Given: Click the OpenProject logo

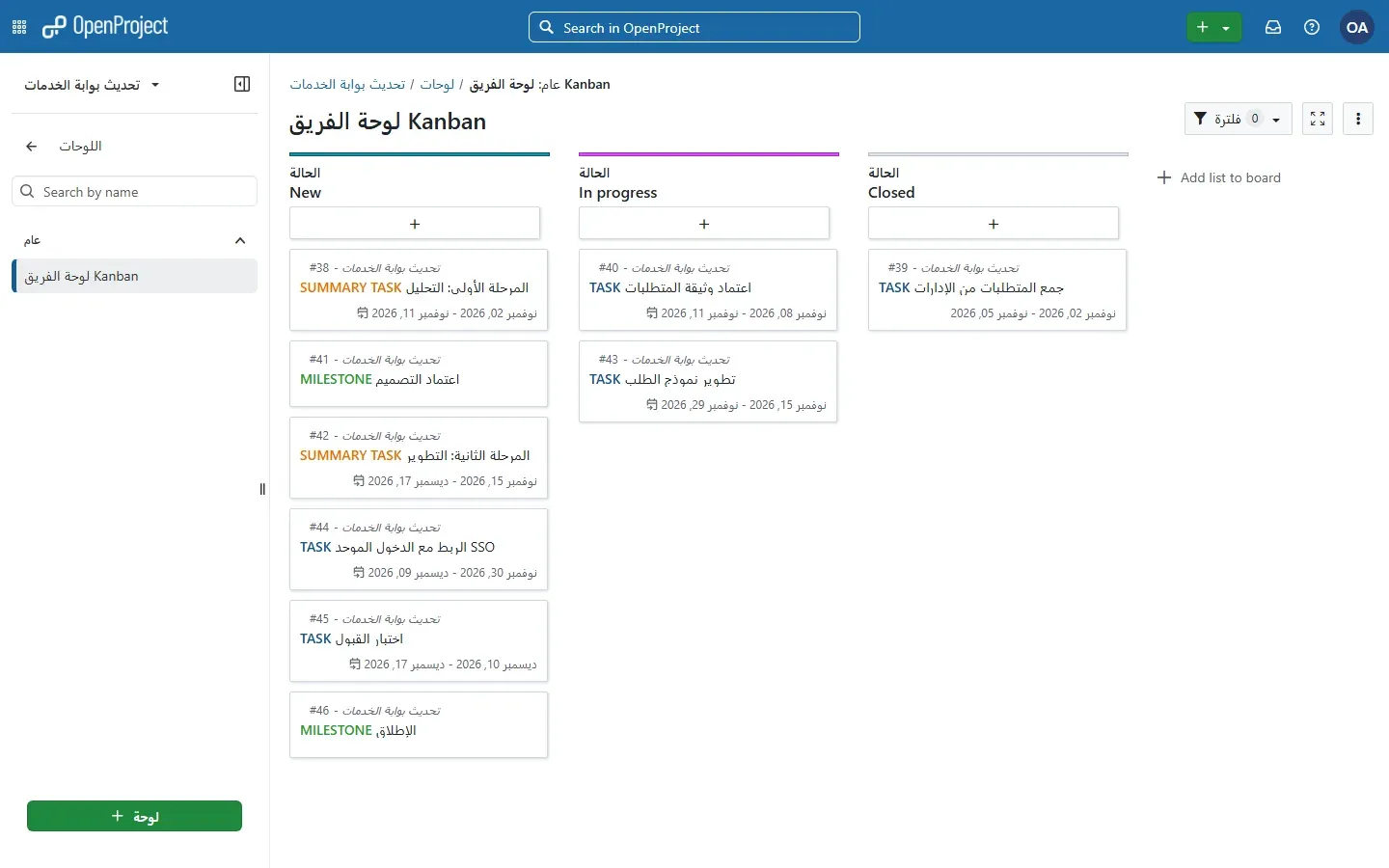Looking at the screenshot, I should pos(105,27).
